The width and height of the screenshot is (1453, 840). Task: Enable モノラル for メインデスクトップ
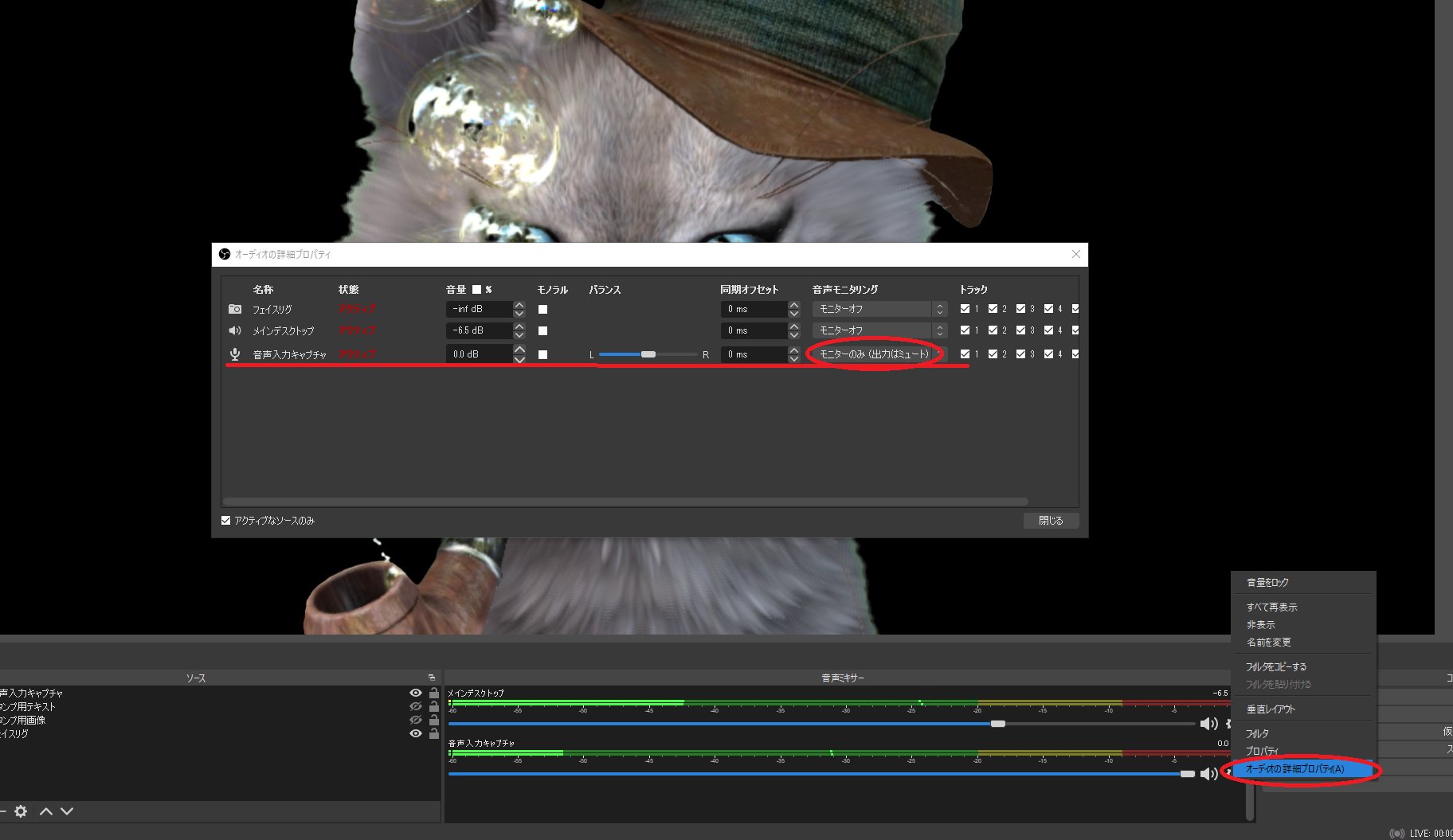pos(542,330)
